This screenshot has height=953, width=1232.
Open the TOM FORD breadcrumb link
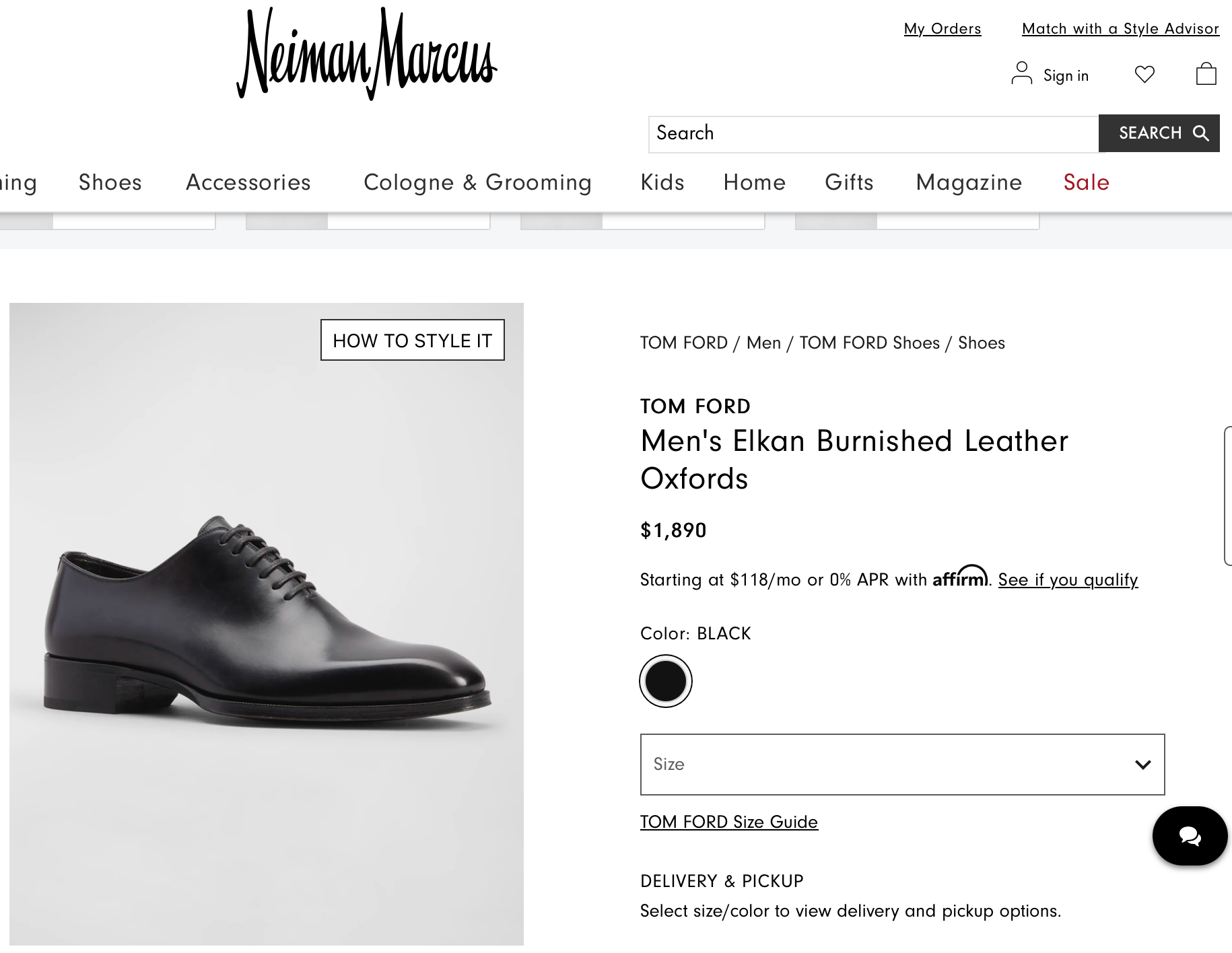click(x=683, y=343)
